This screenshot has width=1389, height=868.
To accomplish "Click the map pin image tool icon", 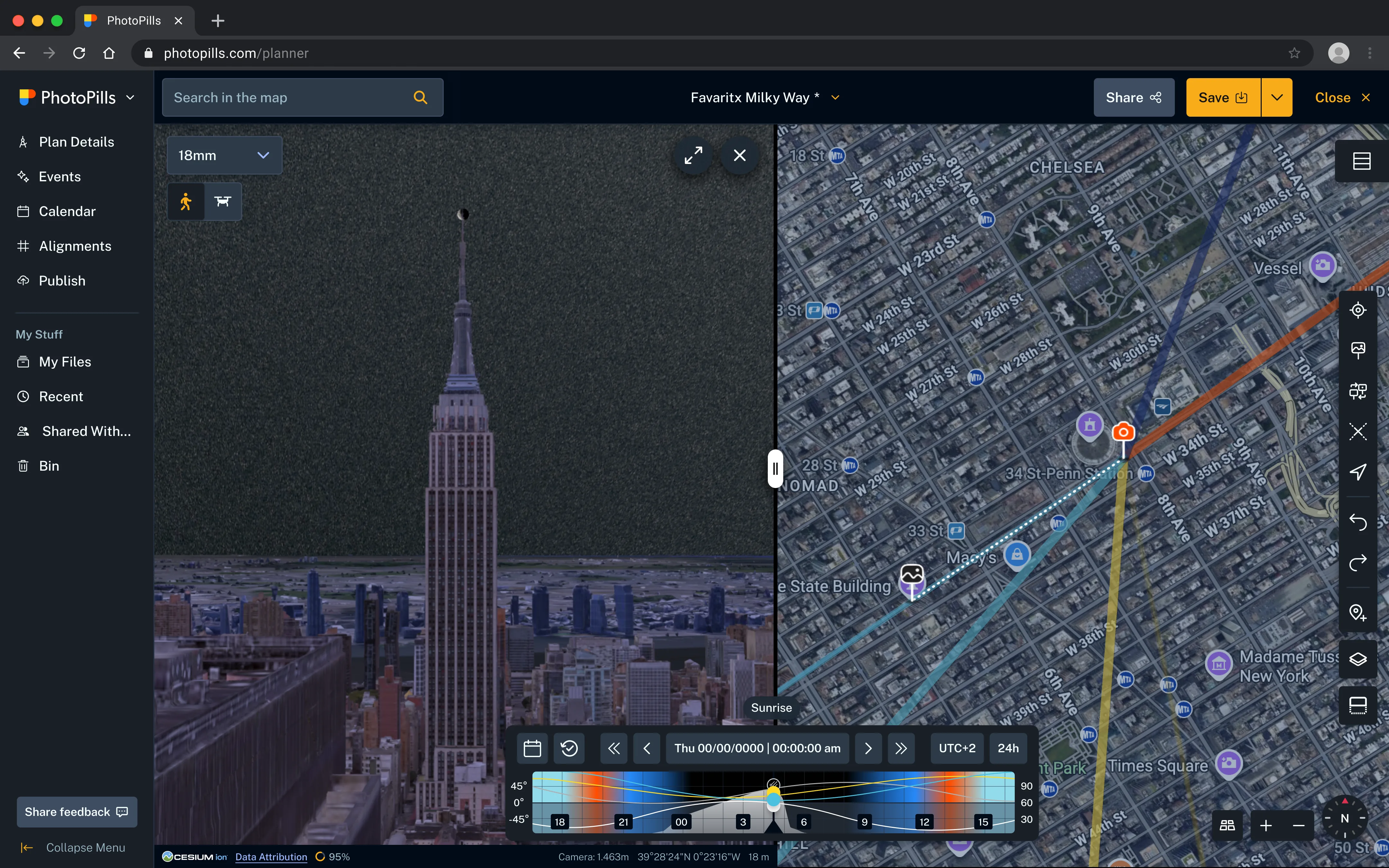I will 1358,350.
